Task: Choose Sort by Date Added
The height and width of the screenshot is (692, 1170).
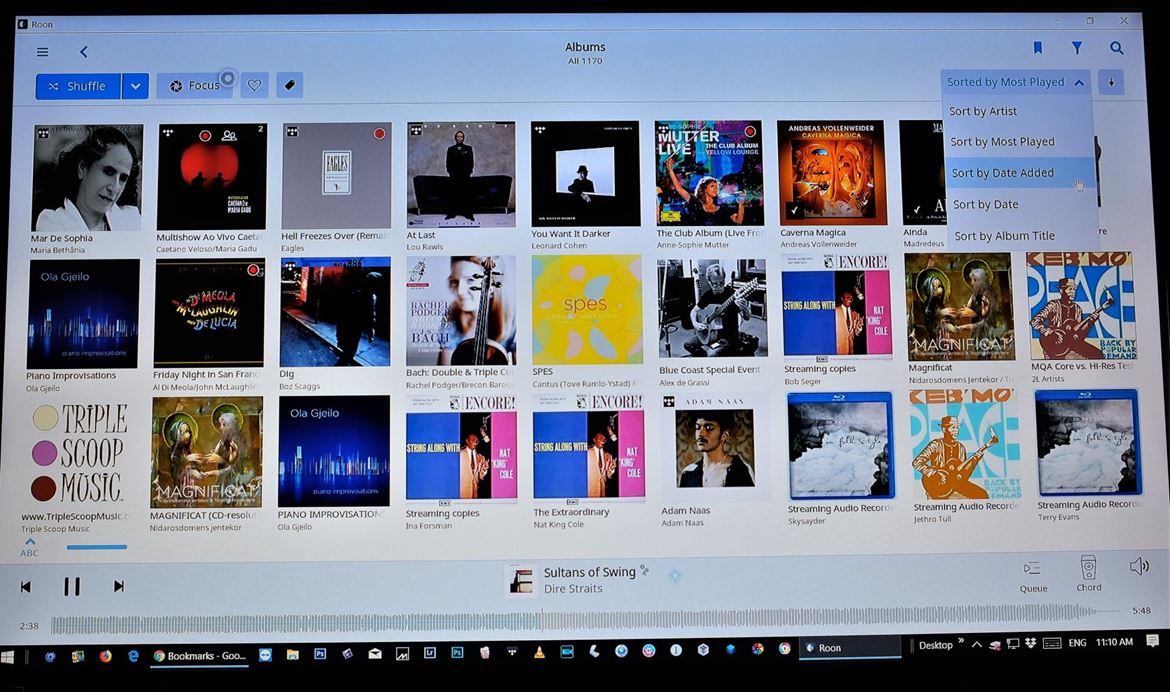Action: pos(1002,173)
